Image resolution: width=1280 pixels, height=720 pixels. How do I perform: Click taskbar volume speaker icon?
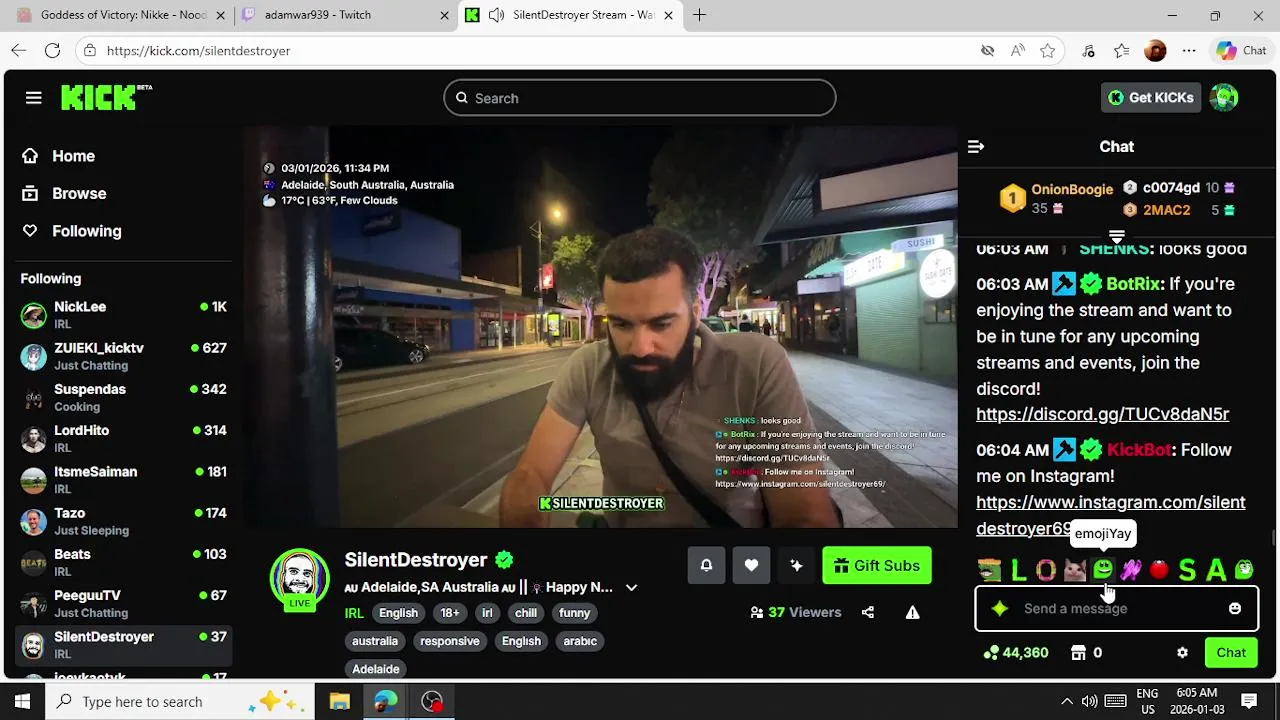click(x=1090, y=701)
